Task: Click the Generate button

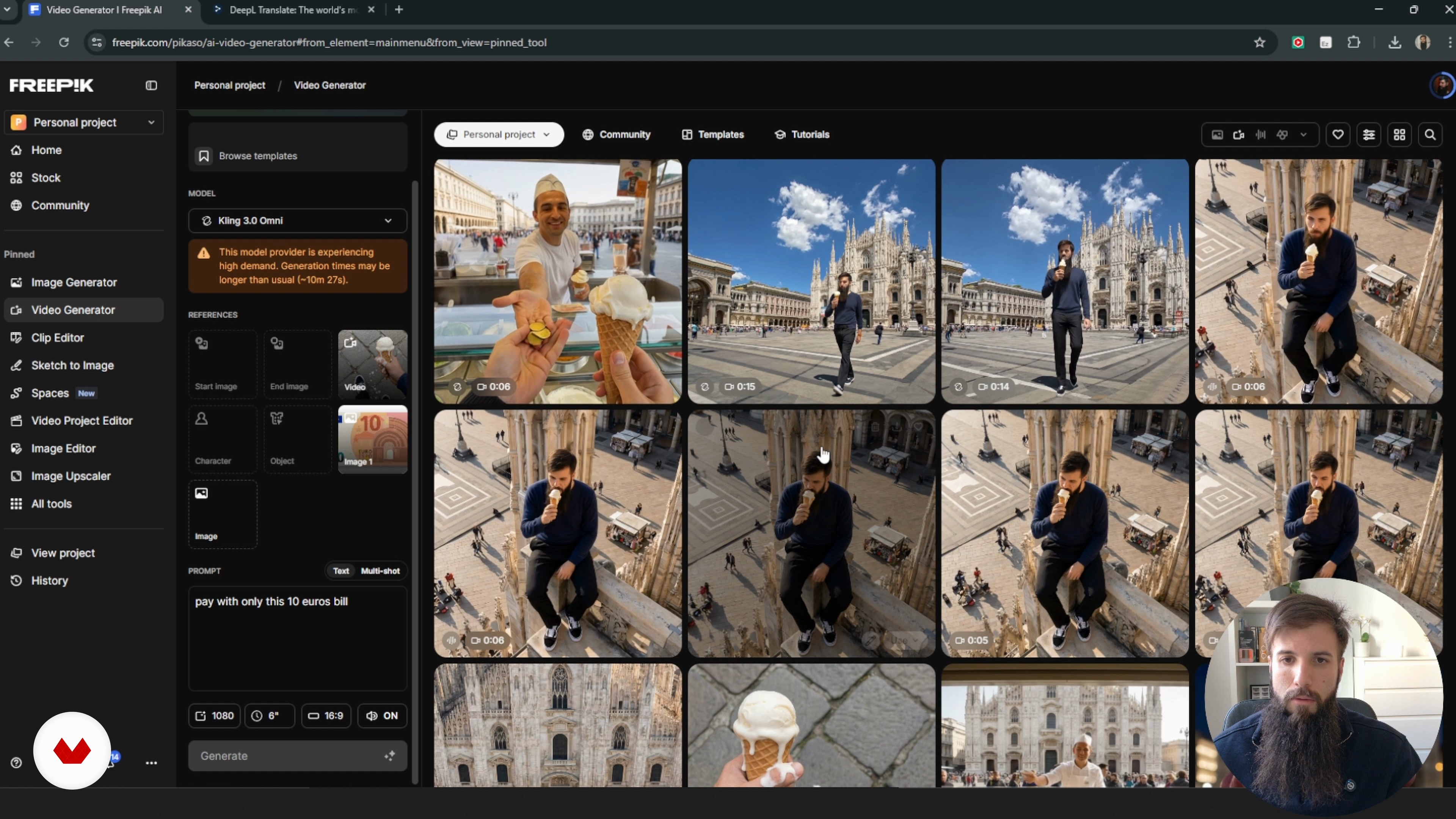Action: pos(297,756)
